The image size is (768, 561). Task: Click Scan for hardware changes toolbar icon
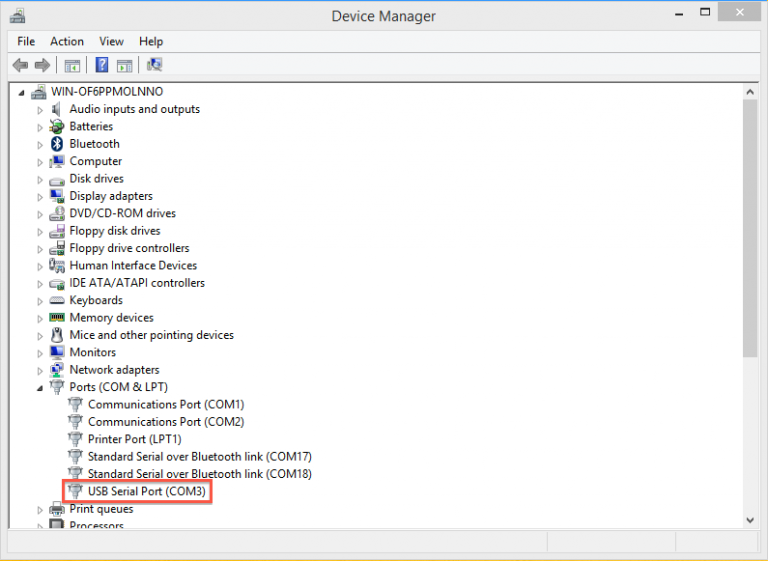(154, 65)
